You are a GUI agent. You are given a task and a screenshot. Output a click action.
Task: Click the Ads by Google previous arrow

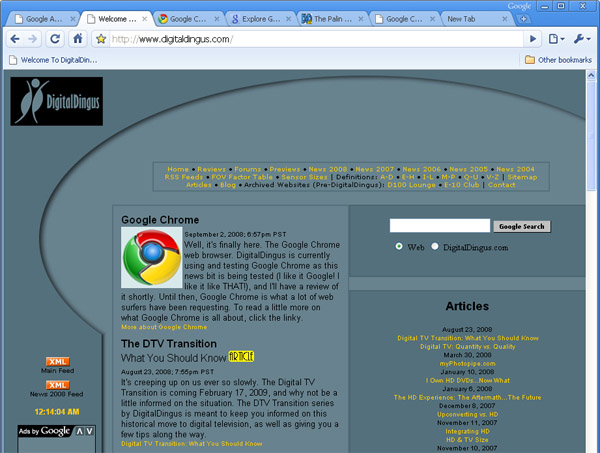pyautogui.click(x=79, y=431)
